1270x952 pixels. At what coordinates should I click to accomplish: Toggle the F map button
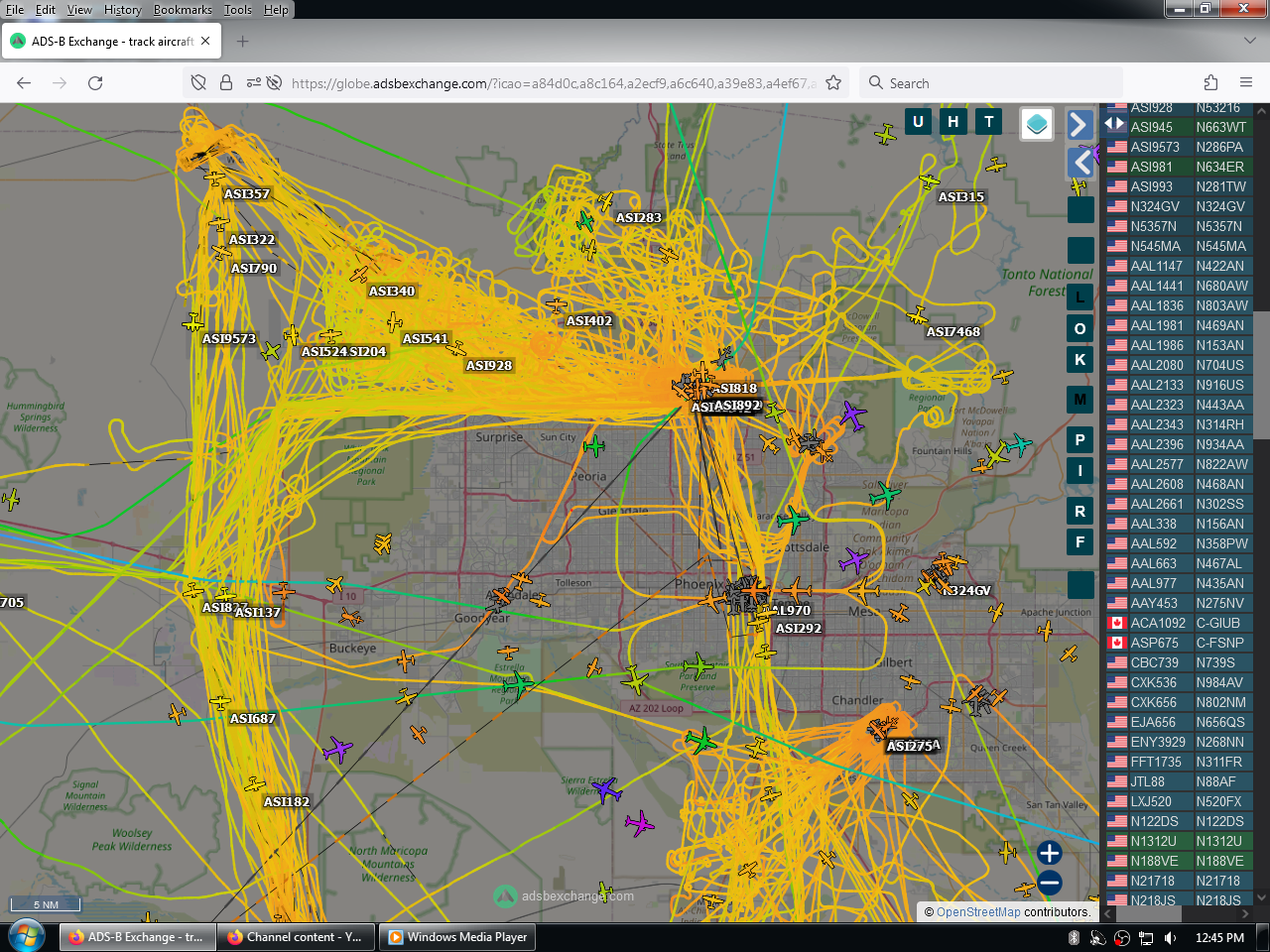pos(1080,541)
